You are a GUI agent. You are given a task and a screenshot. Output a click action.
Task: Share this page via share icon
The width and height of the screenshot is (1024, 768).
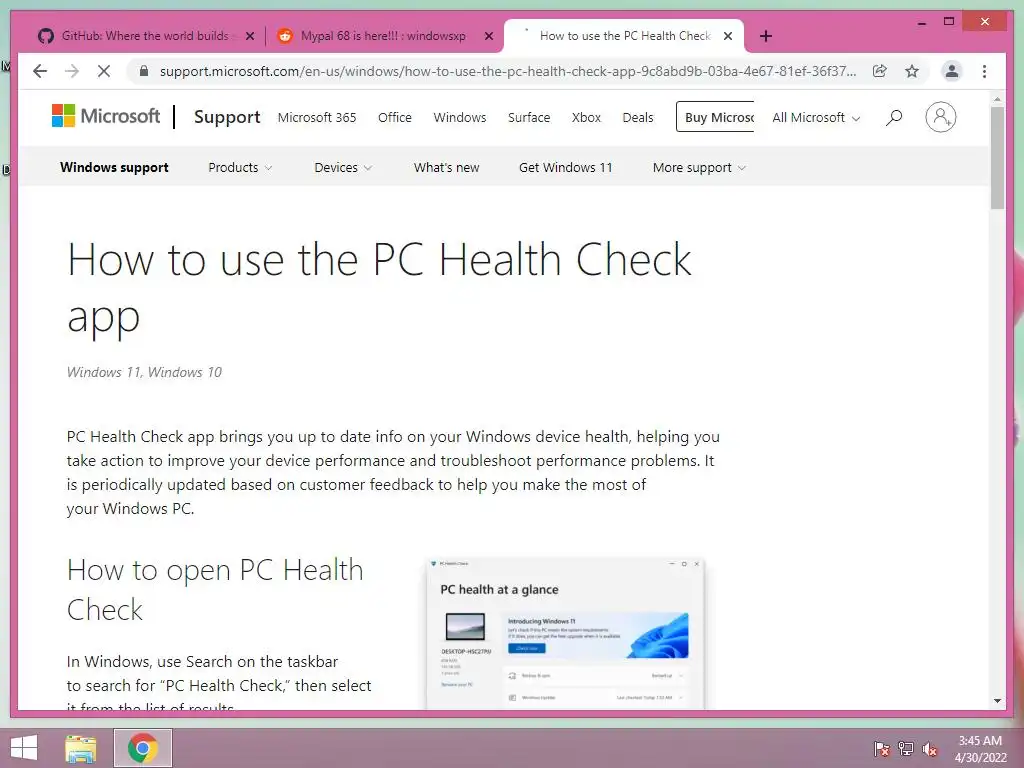(x=880, y=71)
